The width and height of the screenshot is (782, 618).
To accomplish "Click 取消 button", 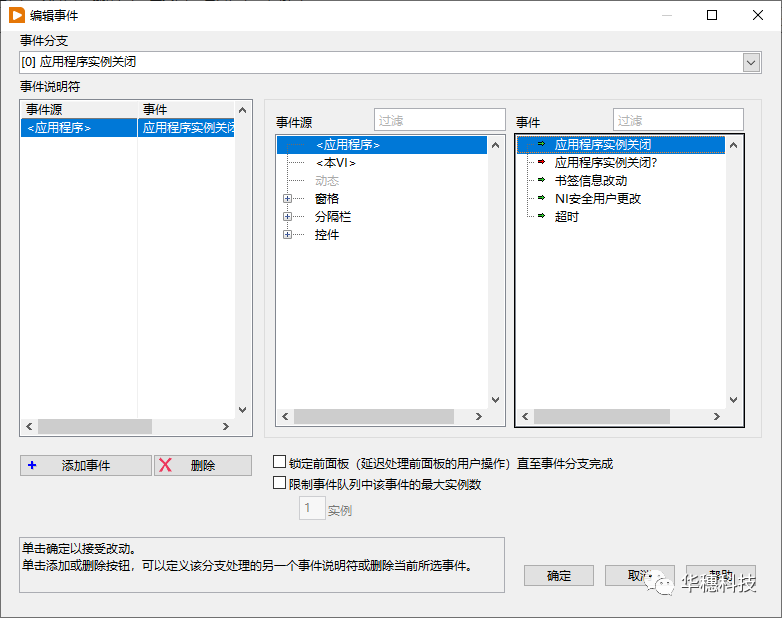I will [640, 576].
